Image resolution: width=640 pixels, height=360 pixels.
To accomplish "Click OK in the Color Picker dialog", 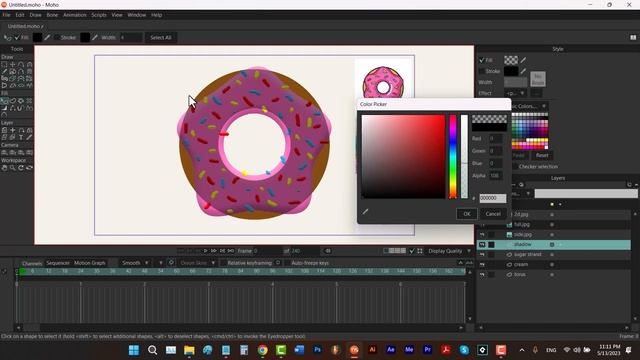I will 467,214.
